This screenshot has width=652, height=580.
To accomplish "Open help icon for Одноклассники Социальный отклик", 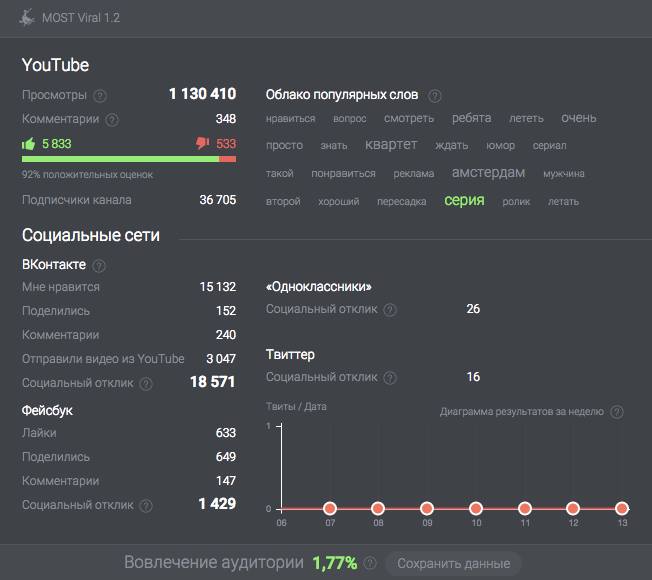I will [390, 310].
